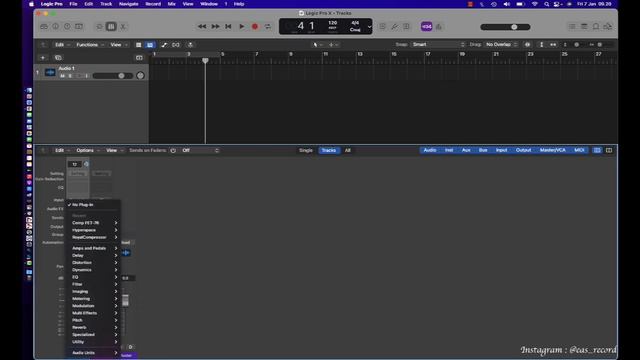This screenshot has width=640, height=360.
Task: Open the Loop Browser
Action: [596, 27]
